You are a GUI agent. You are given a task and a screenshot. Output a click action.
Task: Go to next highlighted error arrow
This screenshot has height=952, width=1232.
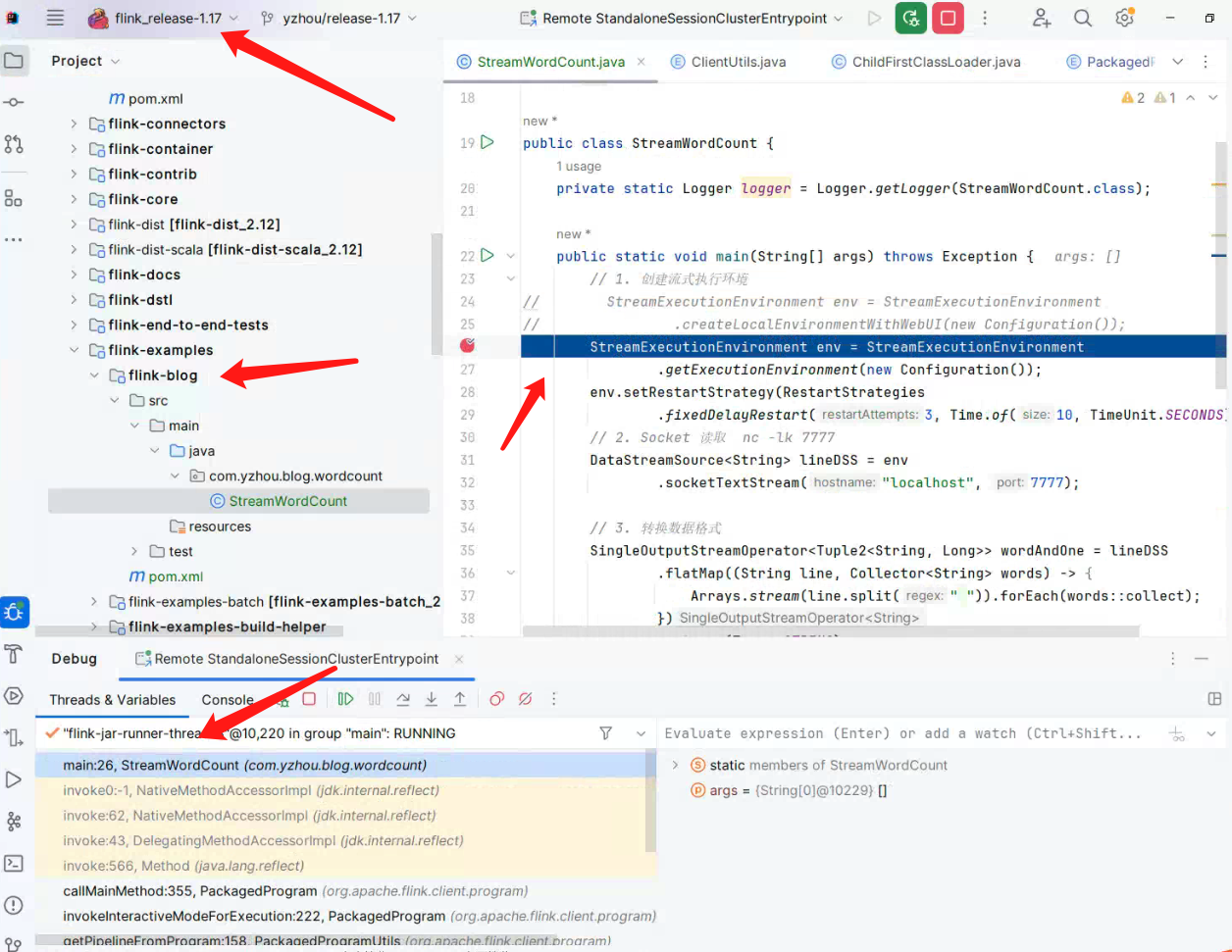click(1214, 98)
